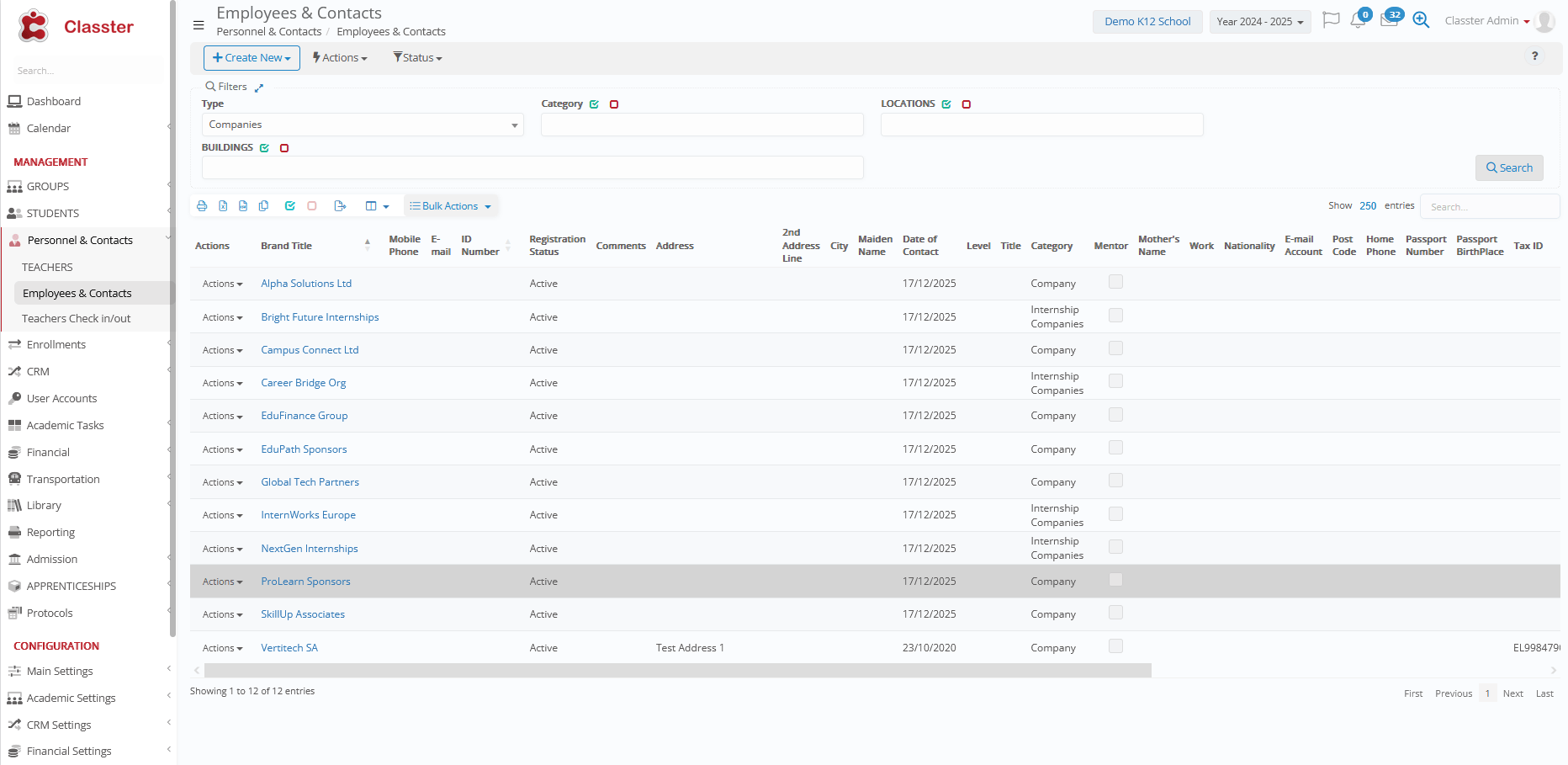Click the horizontal scrollbar under the table
The height and width of the screenshot is (765, 1568).
tap(677, 671)
